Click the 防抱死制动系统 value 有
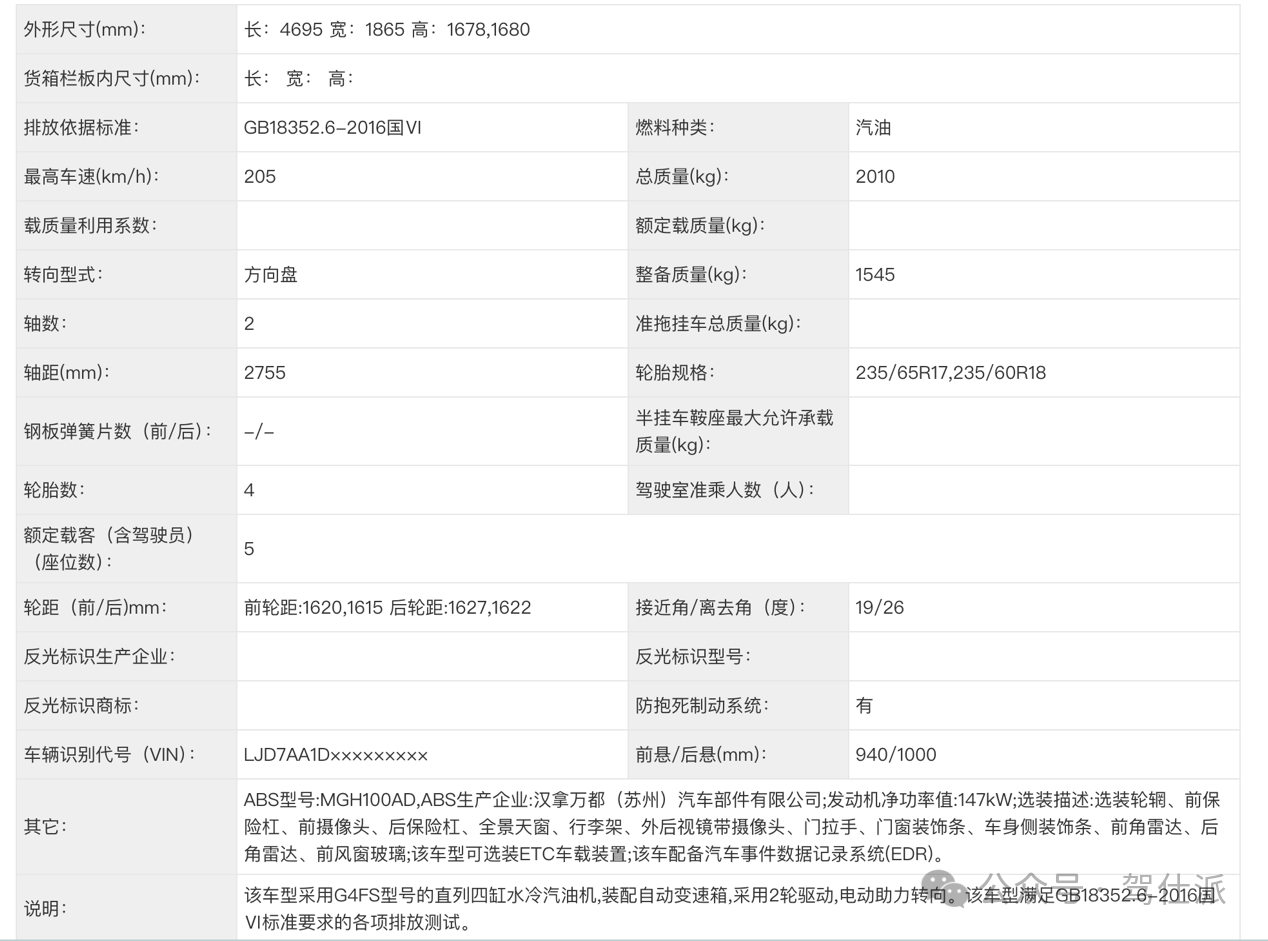The image size is (1268, 941). point(864,705)
